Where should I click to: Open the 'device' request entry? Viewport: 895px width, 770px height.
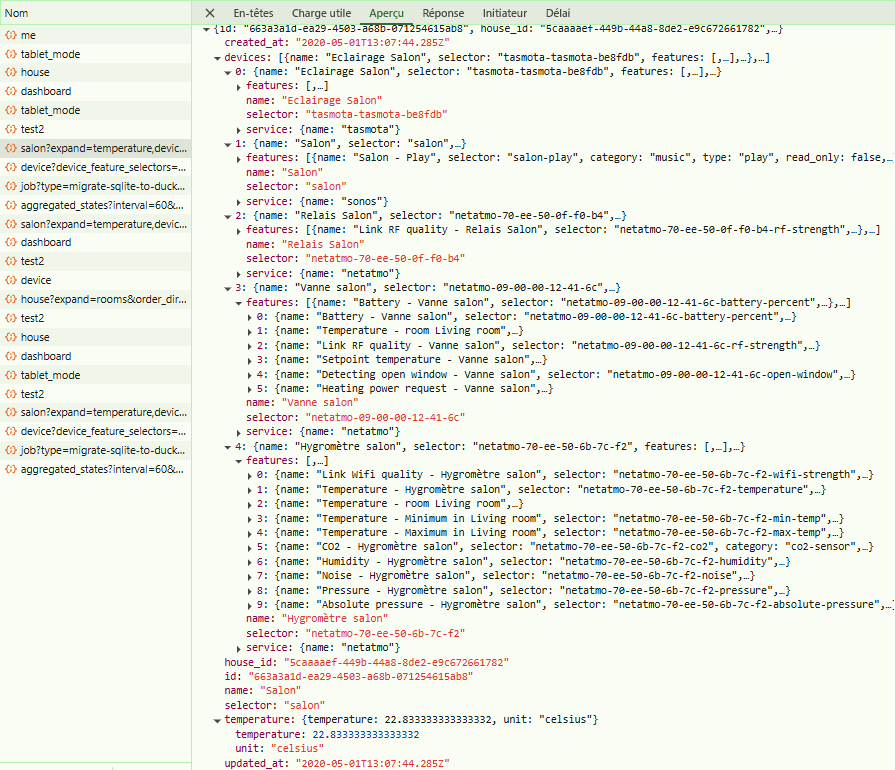(x=36, y=280)
